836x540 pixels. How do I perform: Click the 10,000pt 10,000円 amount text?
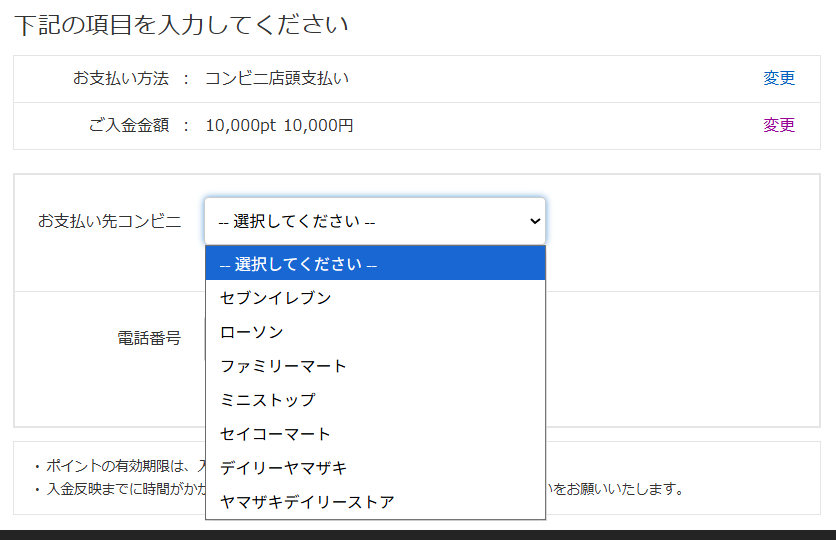(x=279, y=125)
